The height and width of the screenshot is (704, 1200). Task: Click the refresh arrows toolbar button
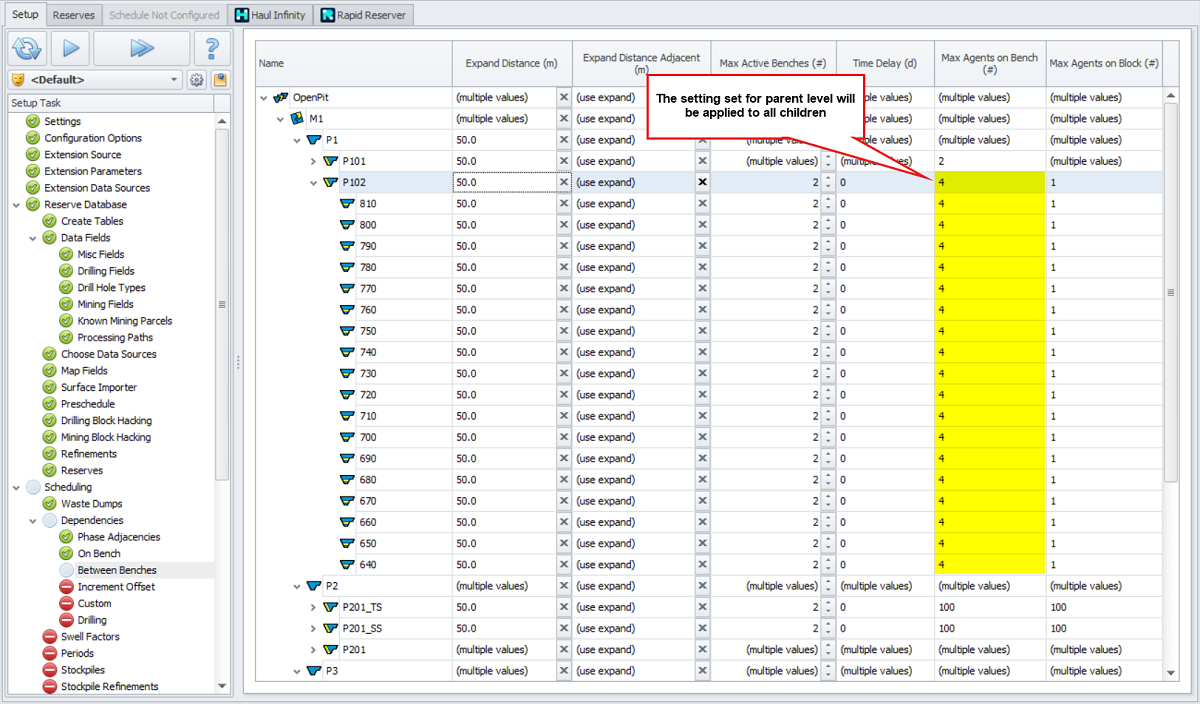point(27,47)
